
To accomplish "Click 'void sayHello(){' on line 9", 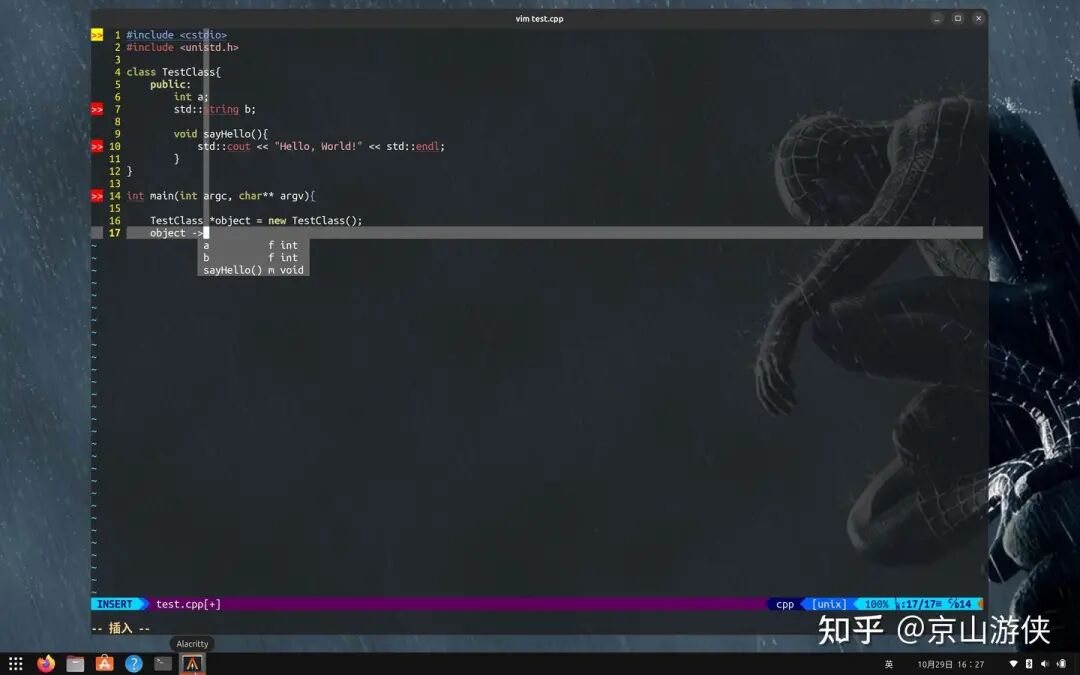I will point(220,134).
